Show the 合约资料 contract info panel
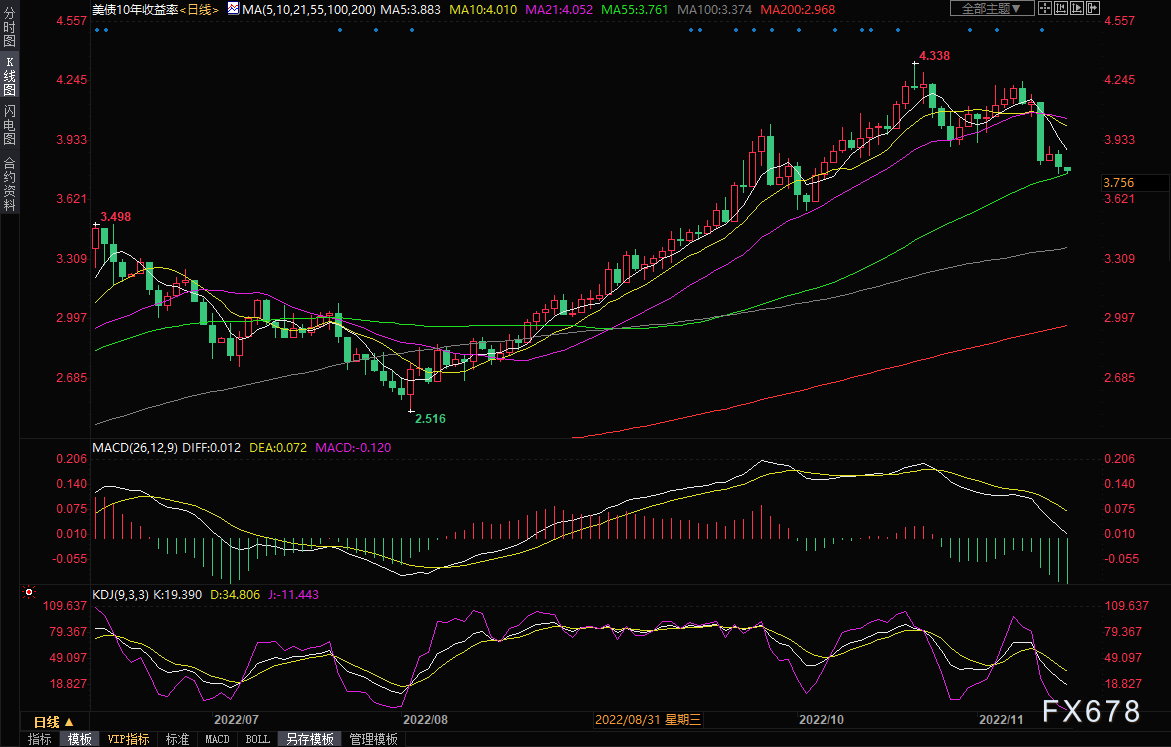Screen dimensions: 1171x747 point(10,183)
